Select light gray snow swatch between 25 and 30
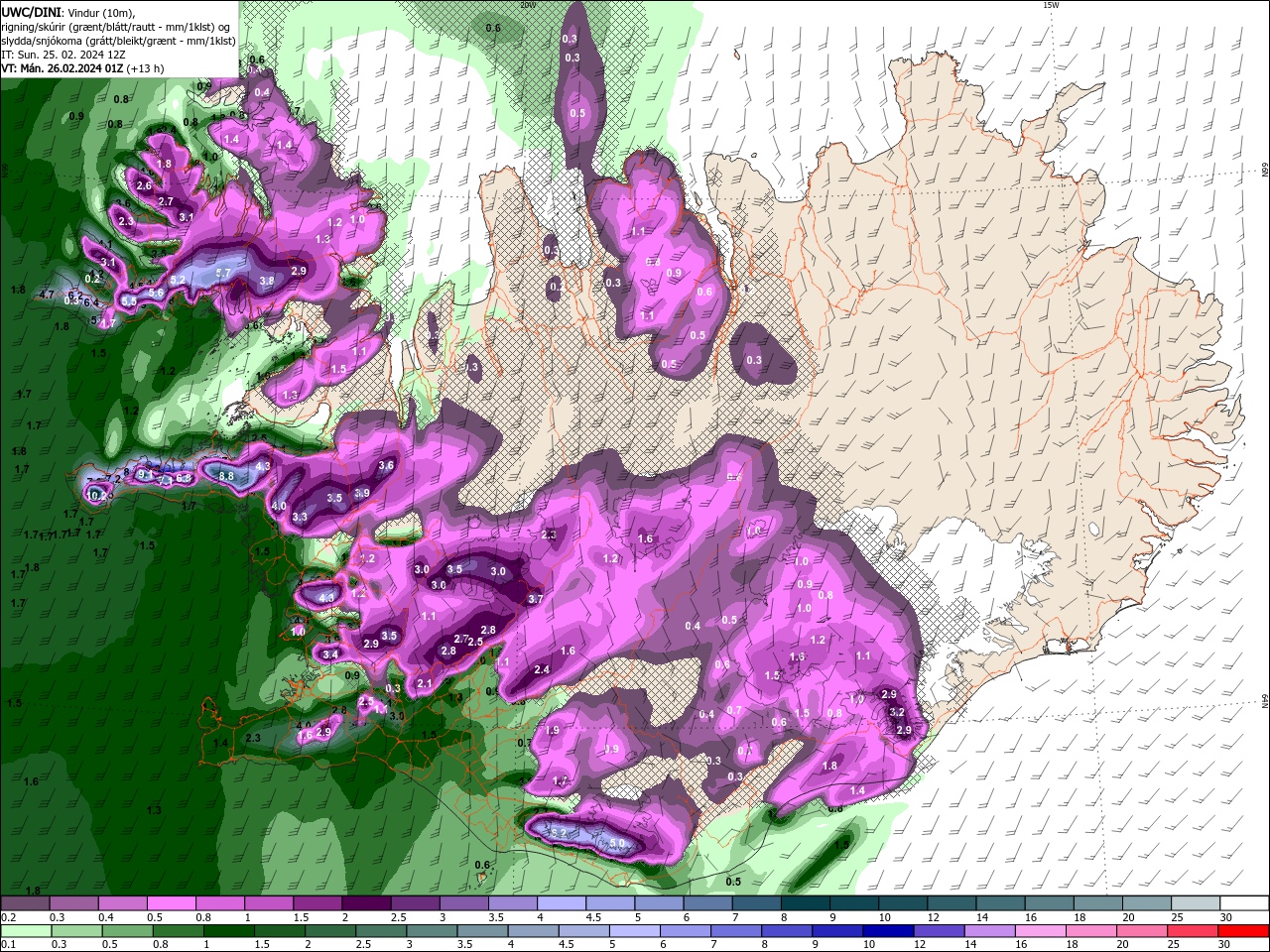This screenshot has height=952, width=1270. pos(1196,903)
